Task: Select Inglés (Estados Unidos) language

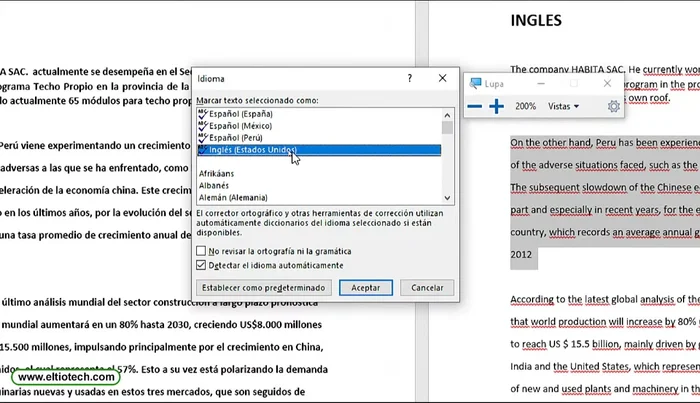Action: click(x=319, y=150)
